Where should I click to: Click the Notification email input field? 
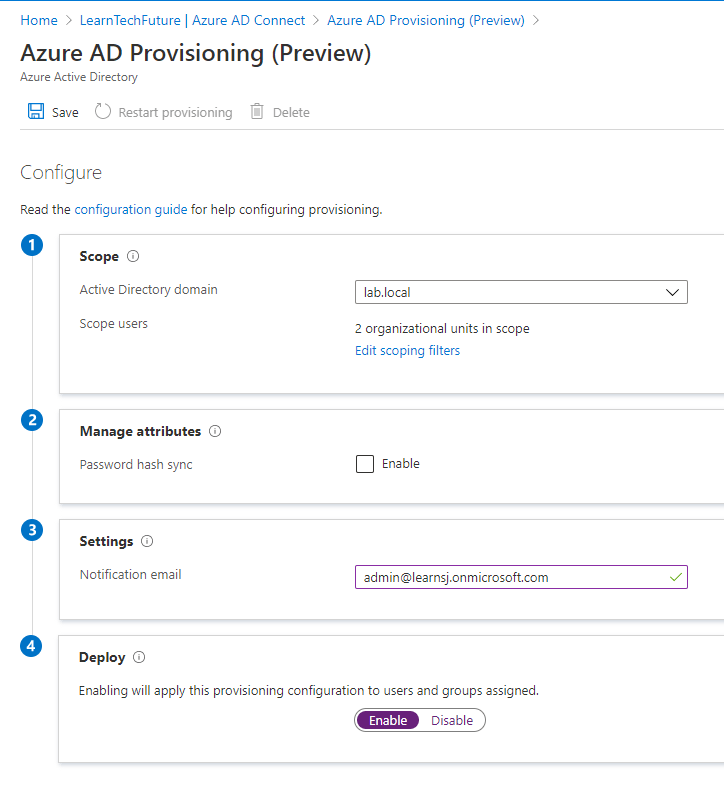(510, 577)
